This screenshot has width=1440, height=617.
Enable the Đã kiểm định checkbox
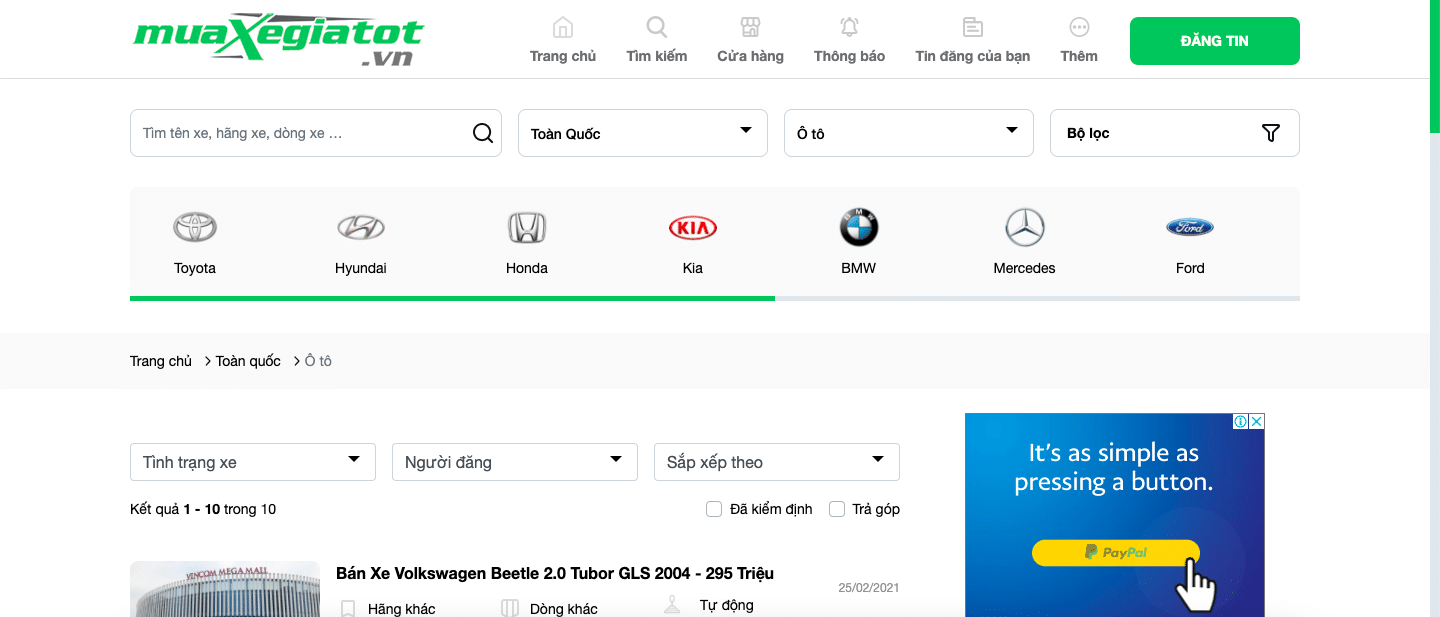pos(714,509)
